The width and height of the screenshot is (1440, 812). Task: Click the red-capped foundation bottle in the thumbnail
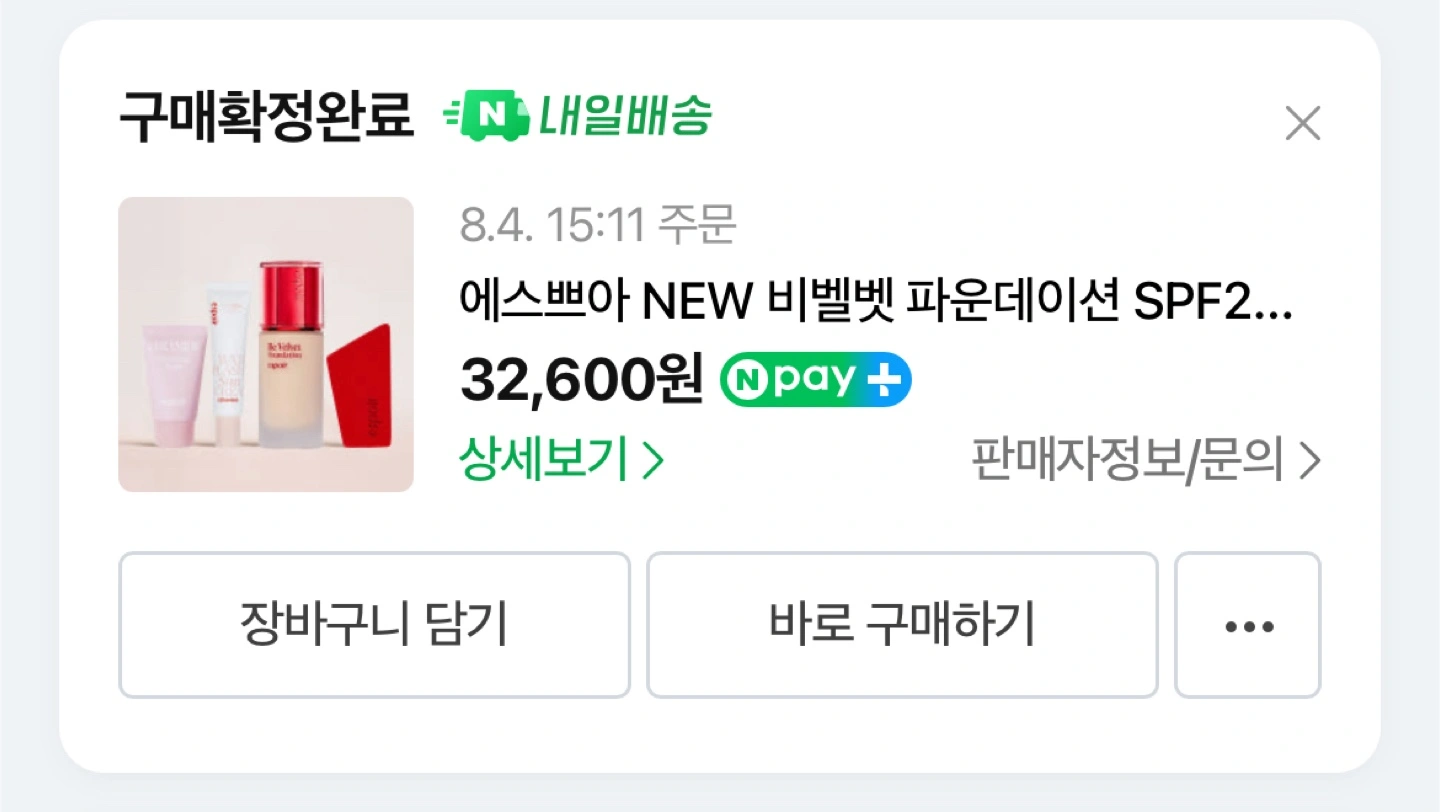click(x=290, y=354)
